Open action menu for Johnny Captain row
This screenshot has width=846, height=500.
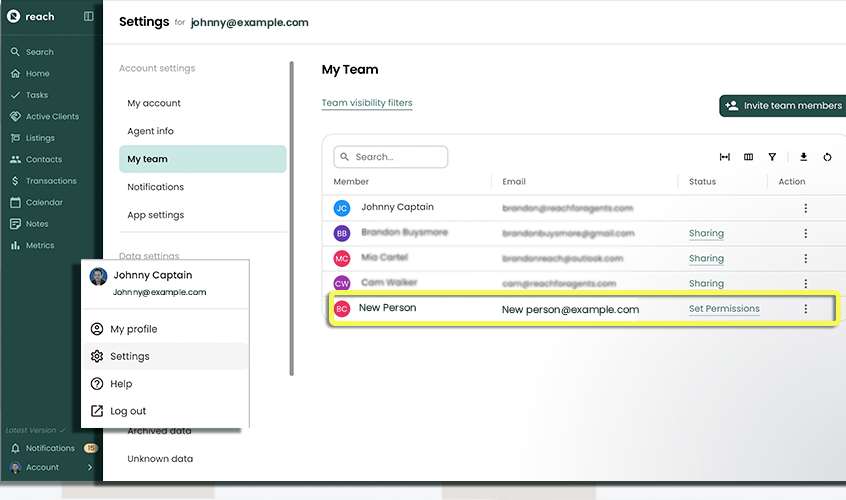[x=805, y=208]
